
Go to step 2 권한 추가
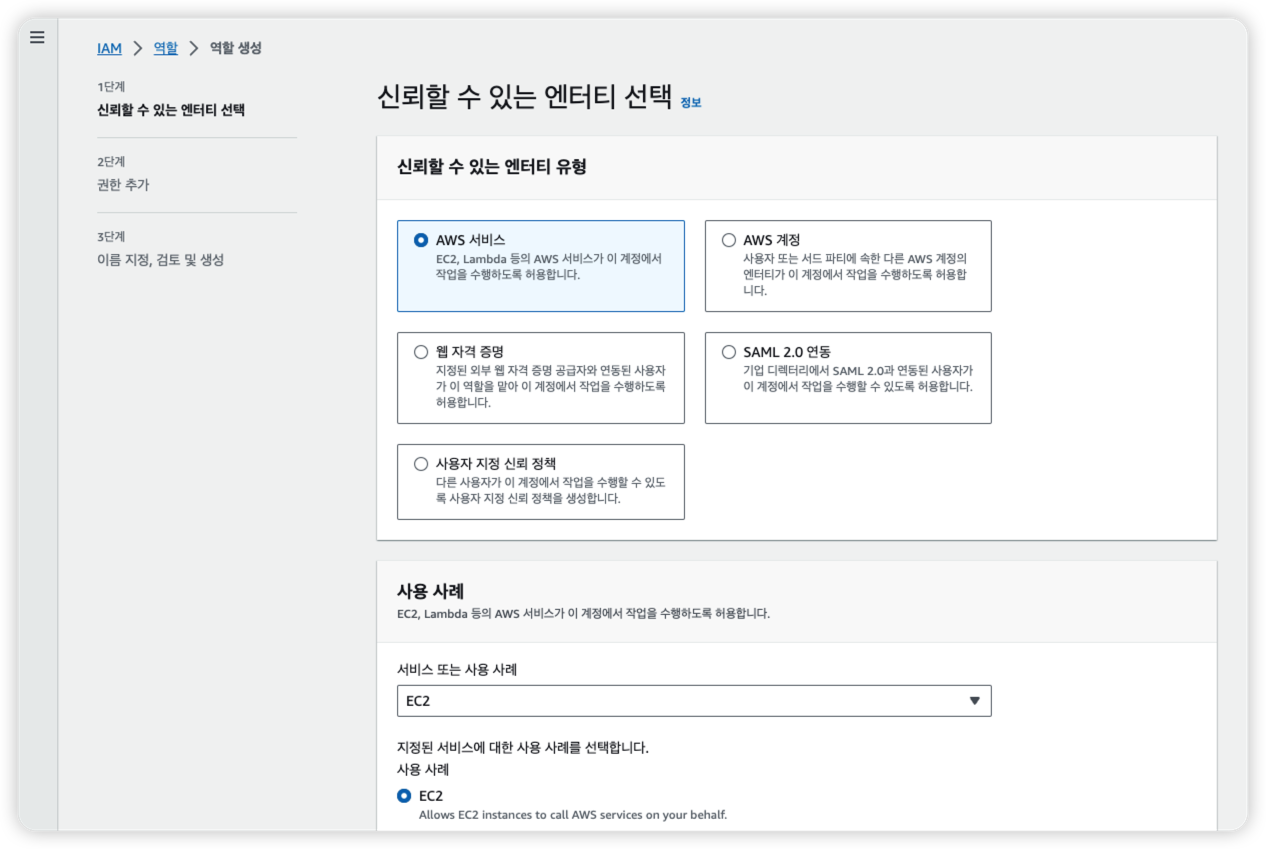click(123, 185)
